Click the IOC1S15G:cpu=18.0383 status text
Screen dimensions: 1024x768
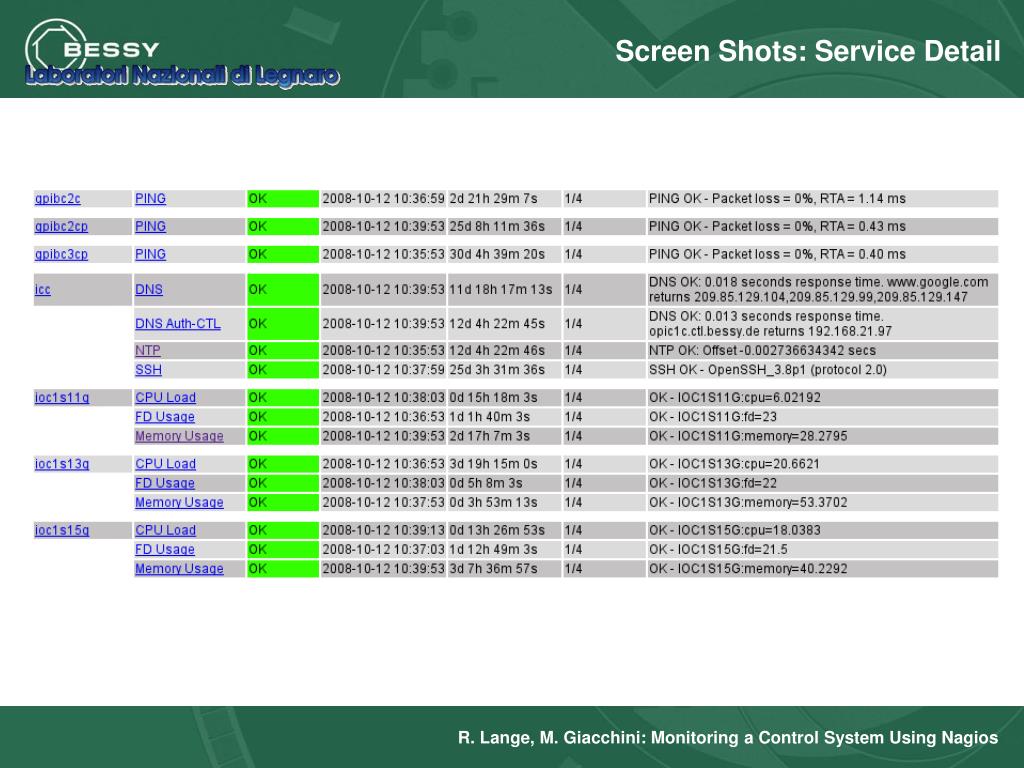click(735, 530)
